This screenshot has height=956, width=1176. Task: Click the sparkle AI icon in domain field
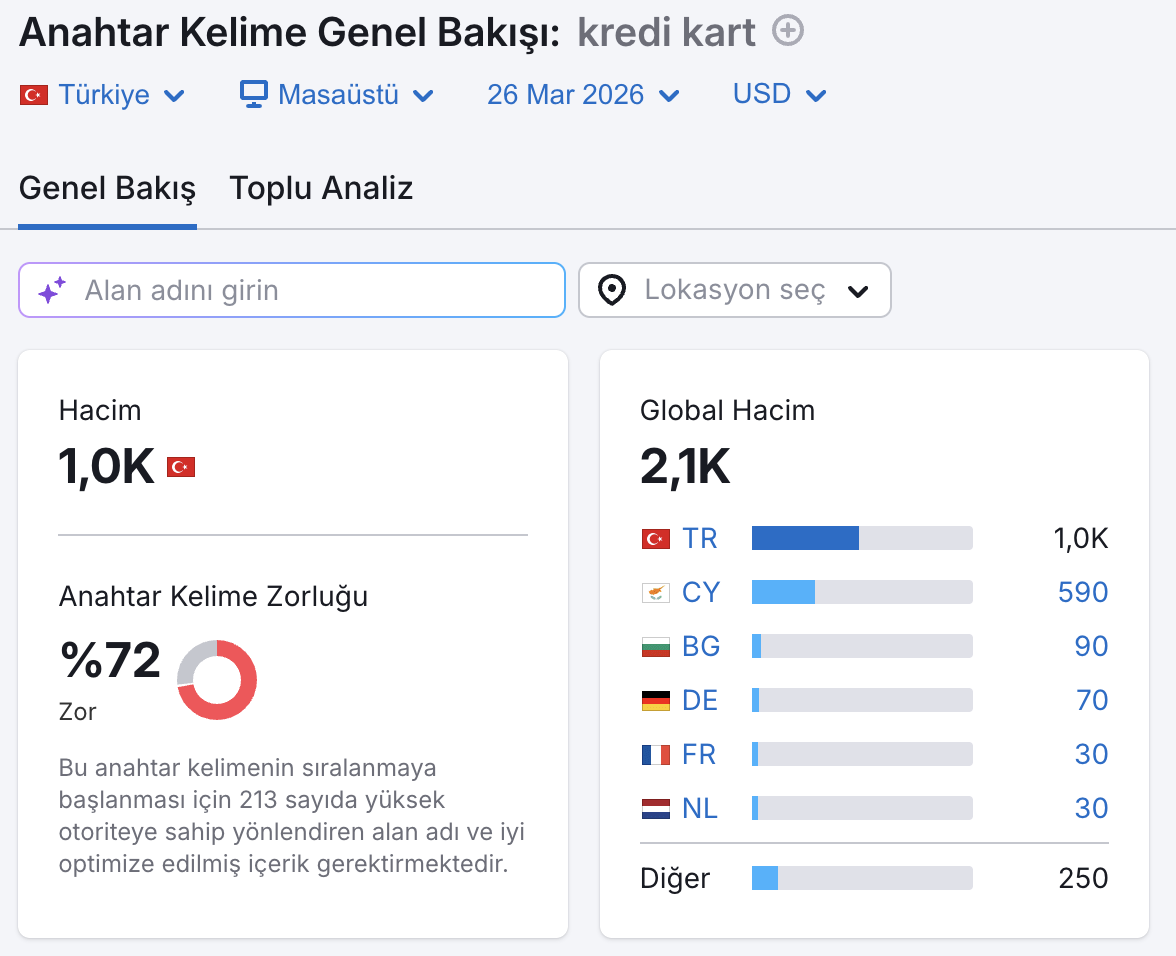[x=52, y=290]
